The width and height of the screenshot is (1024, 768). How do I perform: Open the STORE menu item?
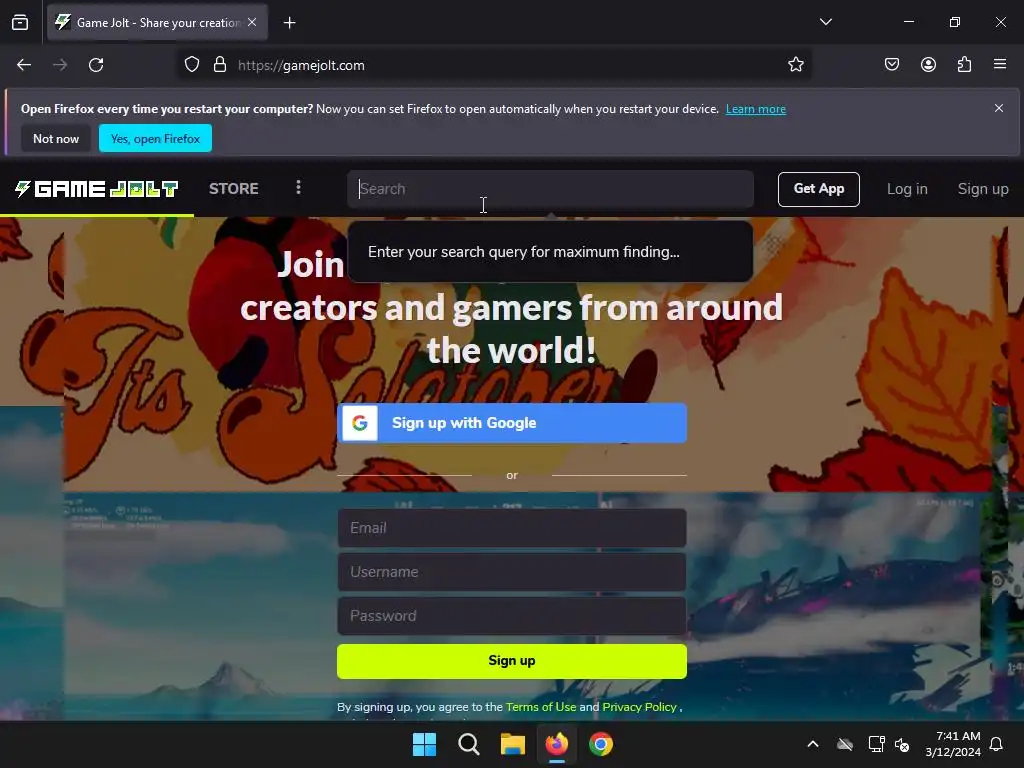pyautogui.click(x=234, y=189)
